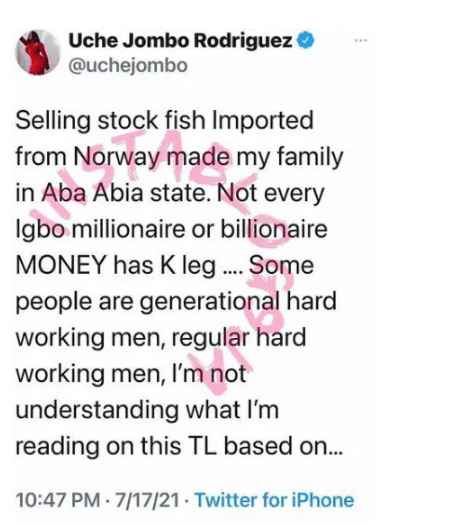The width and height of the screenshot is (467, 525).
Task: Open the Uche Jombo Rodriguez display name
Action: pos(180,41)
